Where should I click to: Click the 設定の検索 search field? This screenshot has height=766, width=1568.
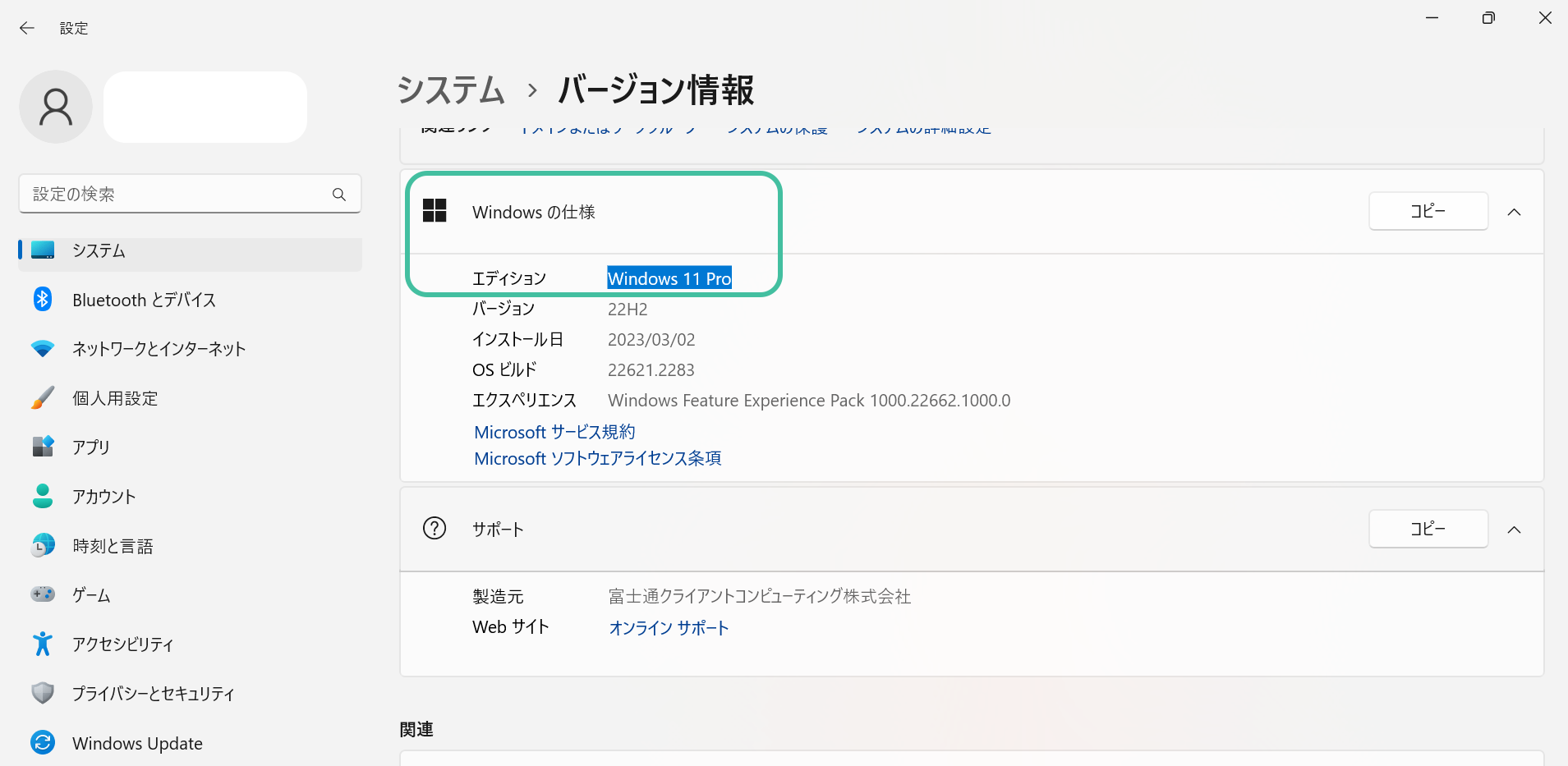[x=177, y=195]
